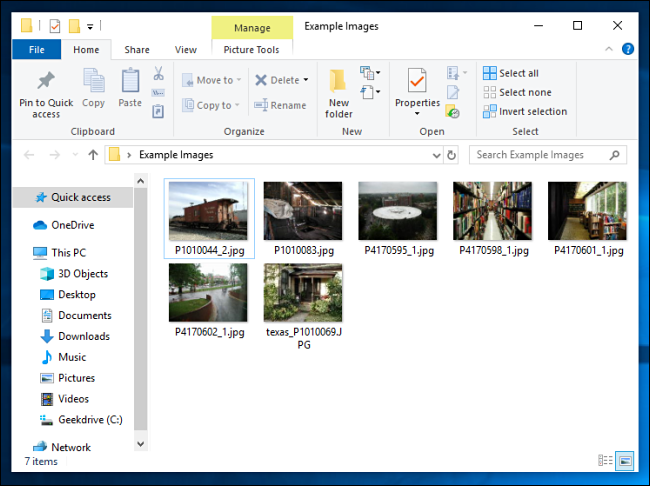Switch to large thumbnails view in status bar
The image size is (650, 486).
tap(625, 460)
